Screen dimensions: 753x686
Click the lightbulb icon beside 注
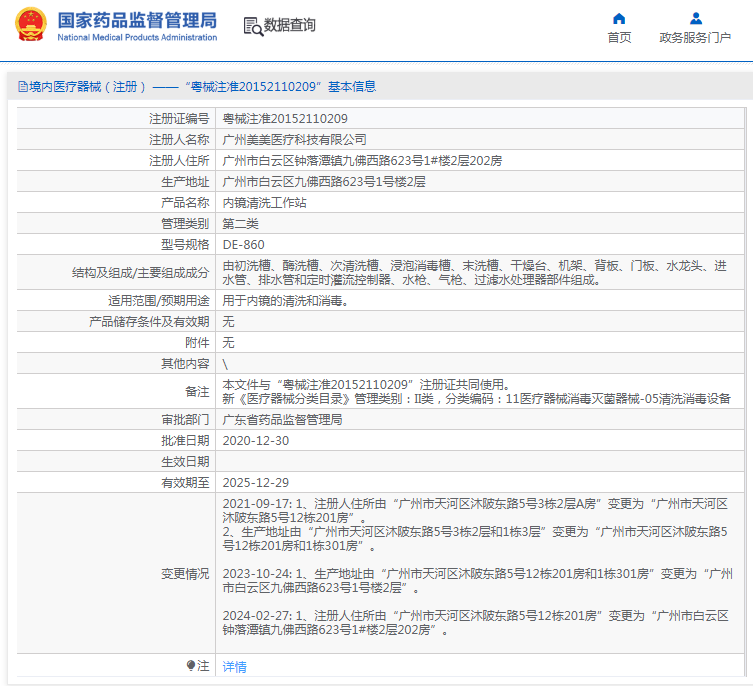tap(191, 665)
